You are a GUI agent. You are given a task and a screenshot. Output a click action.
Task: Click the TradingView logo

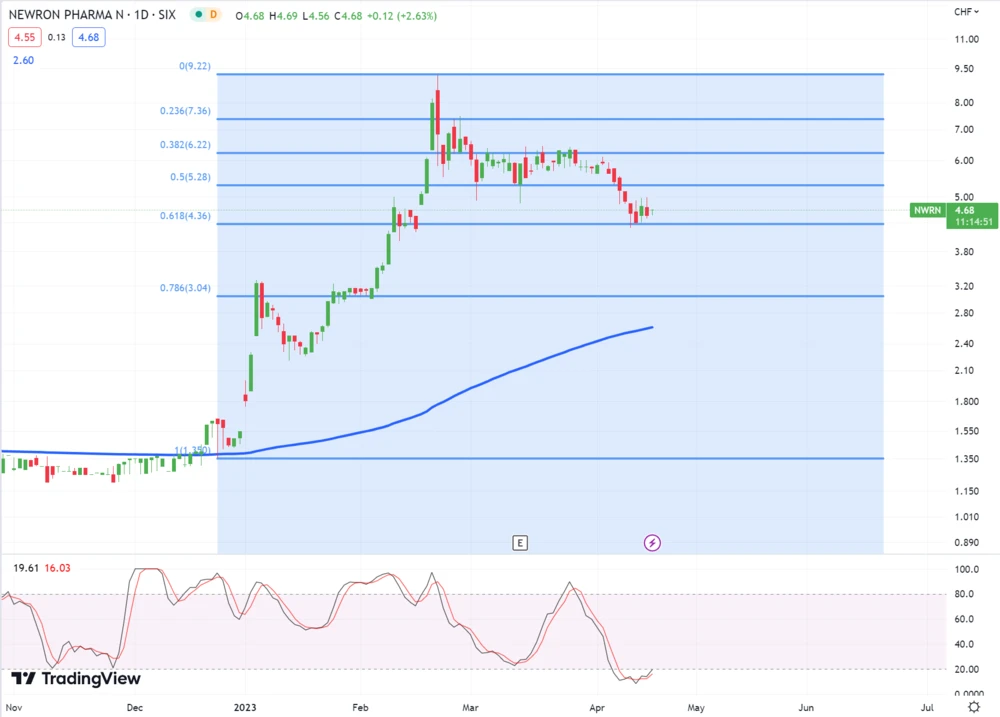point(75,679)
